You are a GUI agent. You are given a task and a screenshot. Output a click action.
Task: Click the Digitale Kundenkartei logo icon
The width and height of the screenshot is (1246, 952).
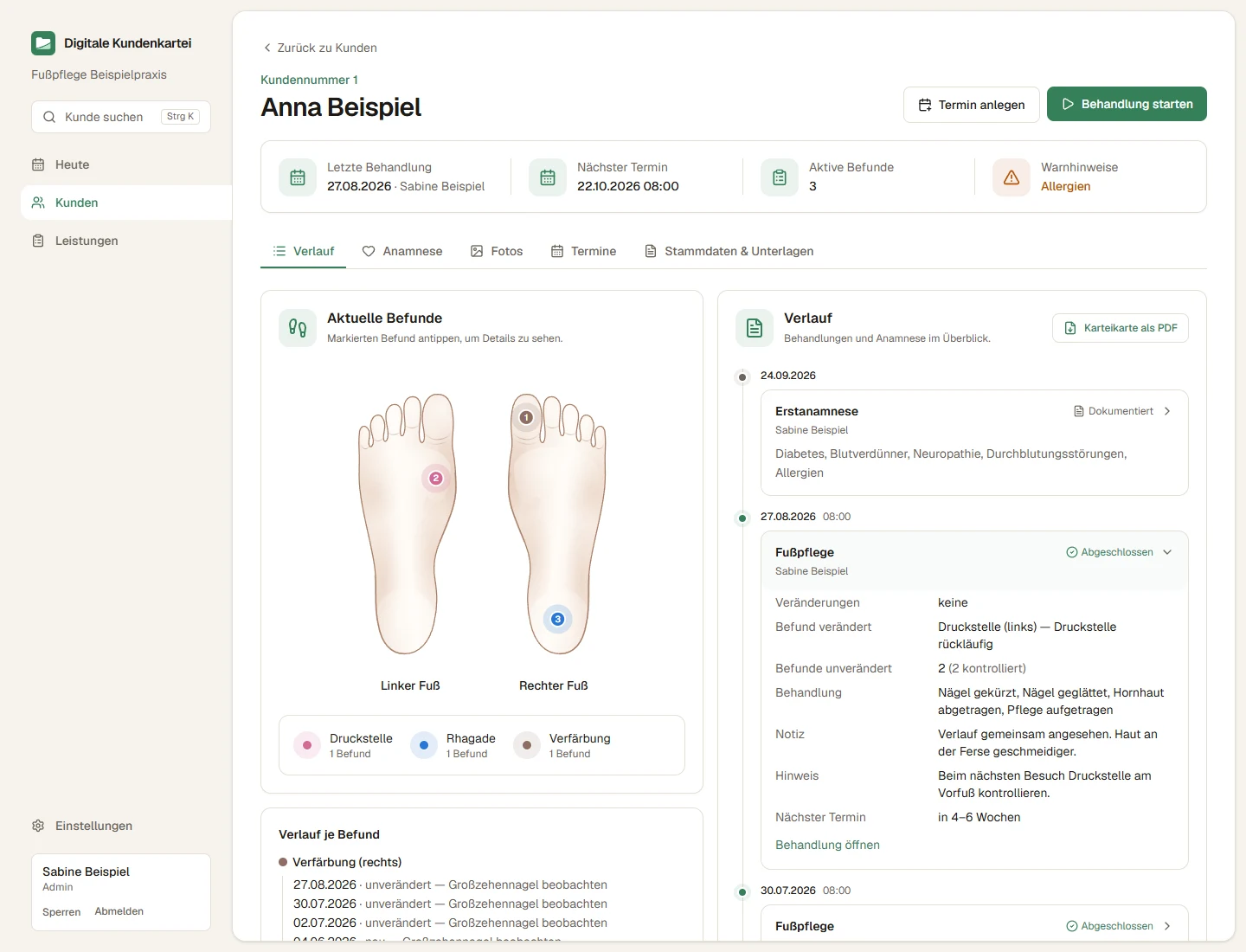[x=43, y=43]
